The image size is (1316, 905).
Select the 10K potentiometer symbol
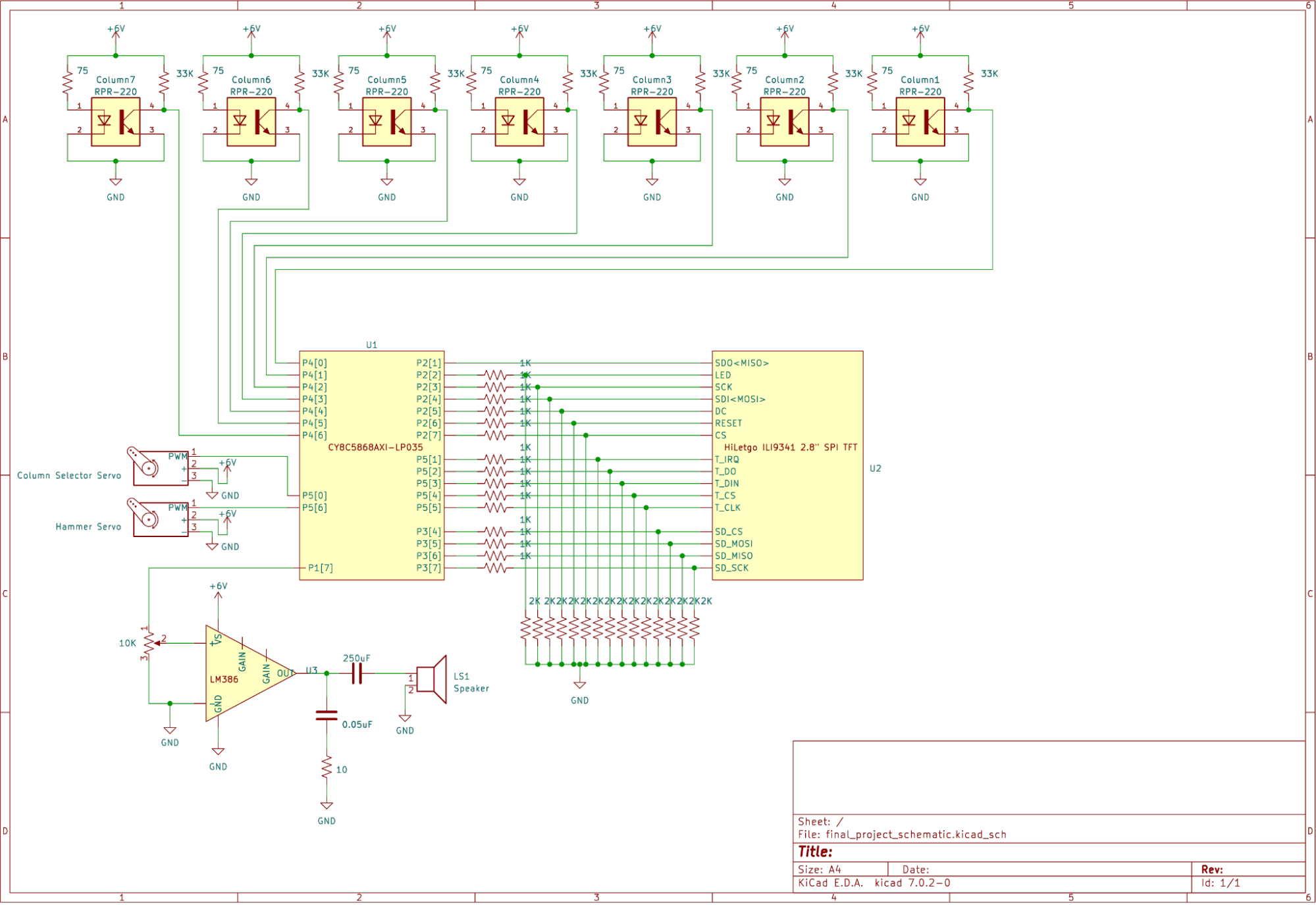pyautogui.click(x=149, y=642)
